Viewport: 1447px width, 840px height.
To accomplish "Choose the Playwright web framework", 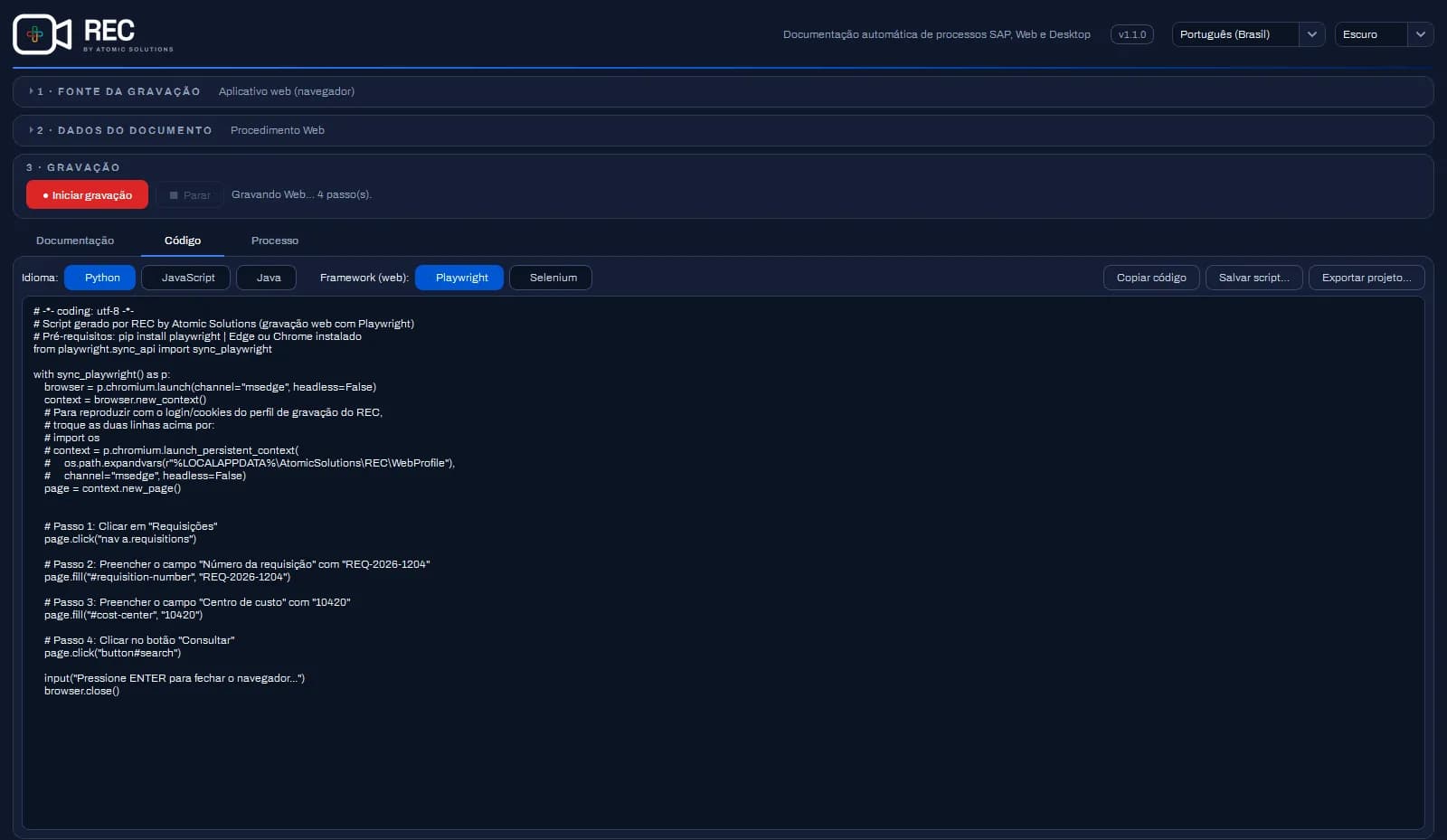I will [x=459, y=278].
